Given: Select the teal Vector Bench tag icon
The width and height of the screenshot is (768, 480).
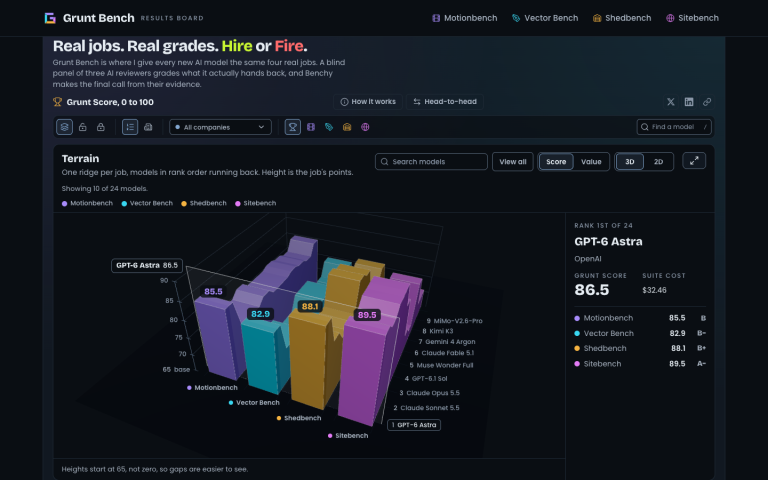Looking at the screenshot, I should 329,127.
